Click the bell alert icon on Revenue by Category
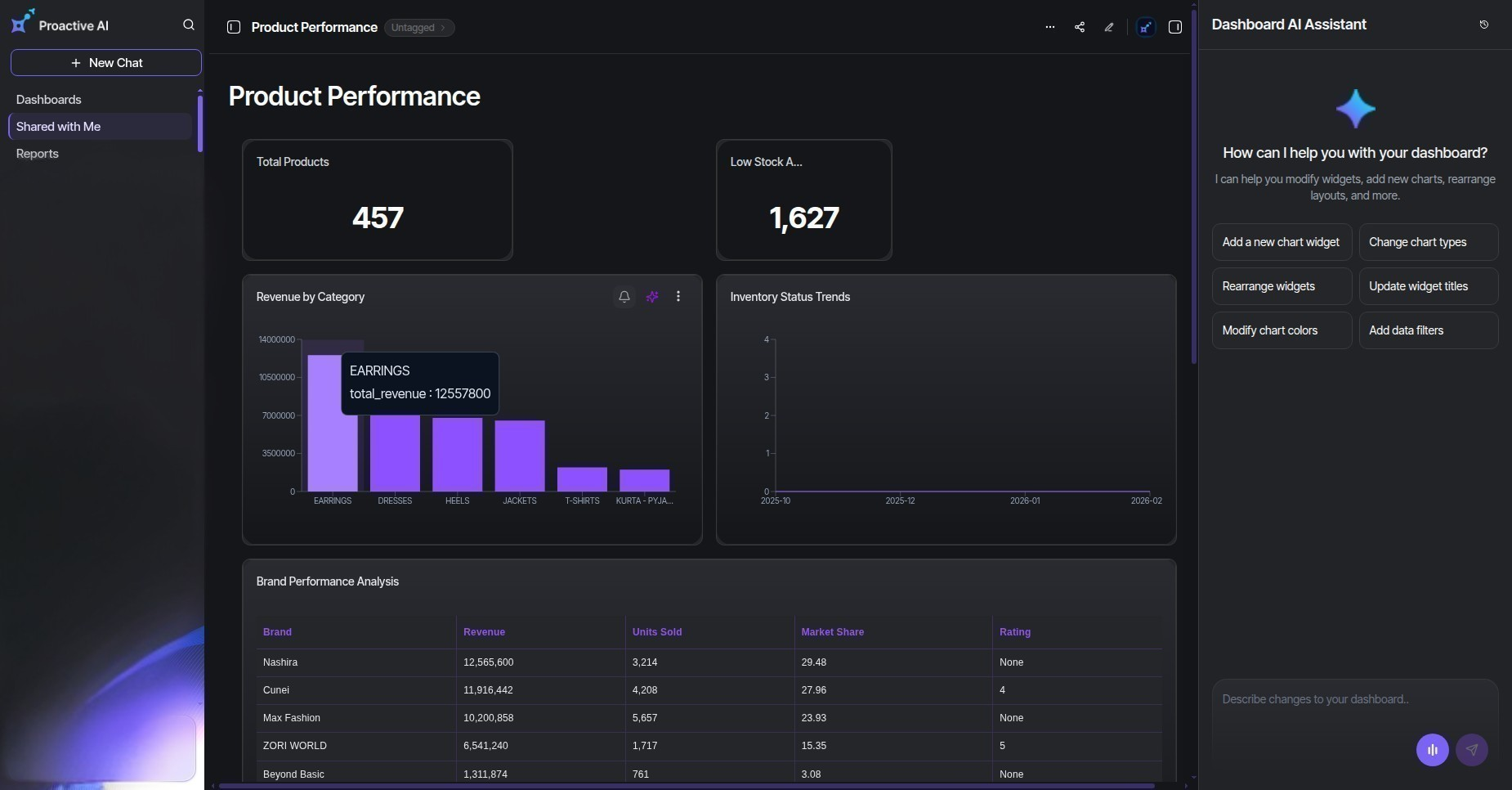 [624, 297]
